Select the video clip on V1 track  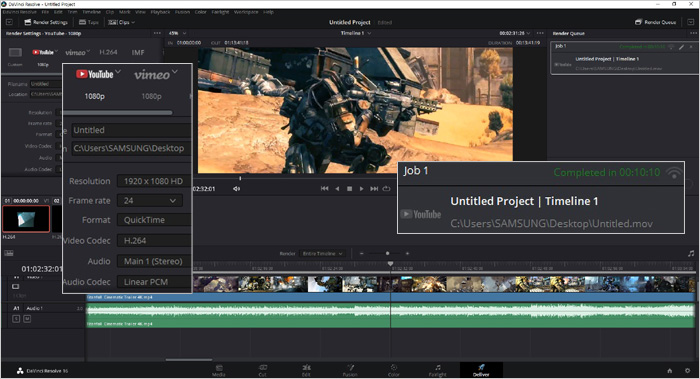390,288
